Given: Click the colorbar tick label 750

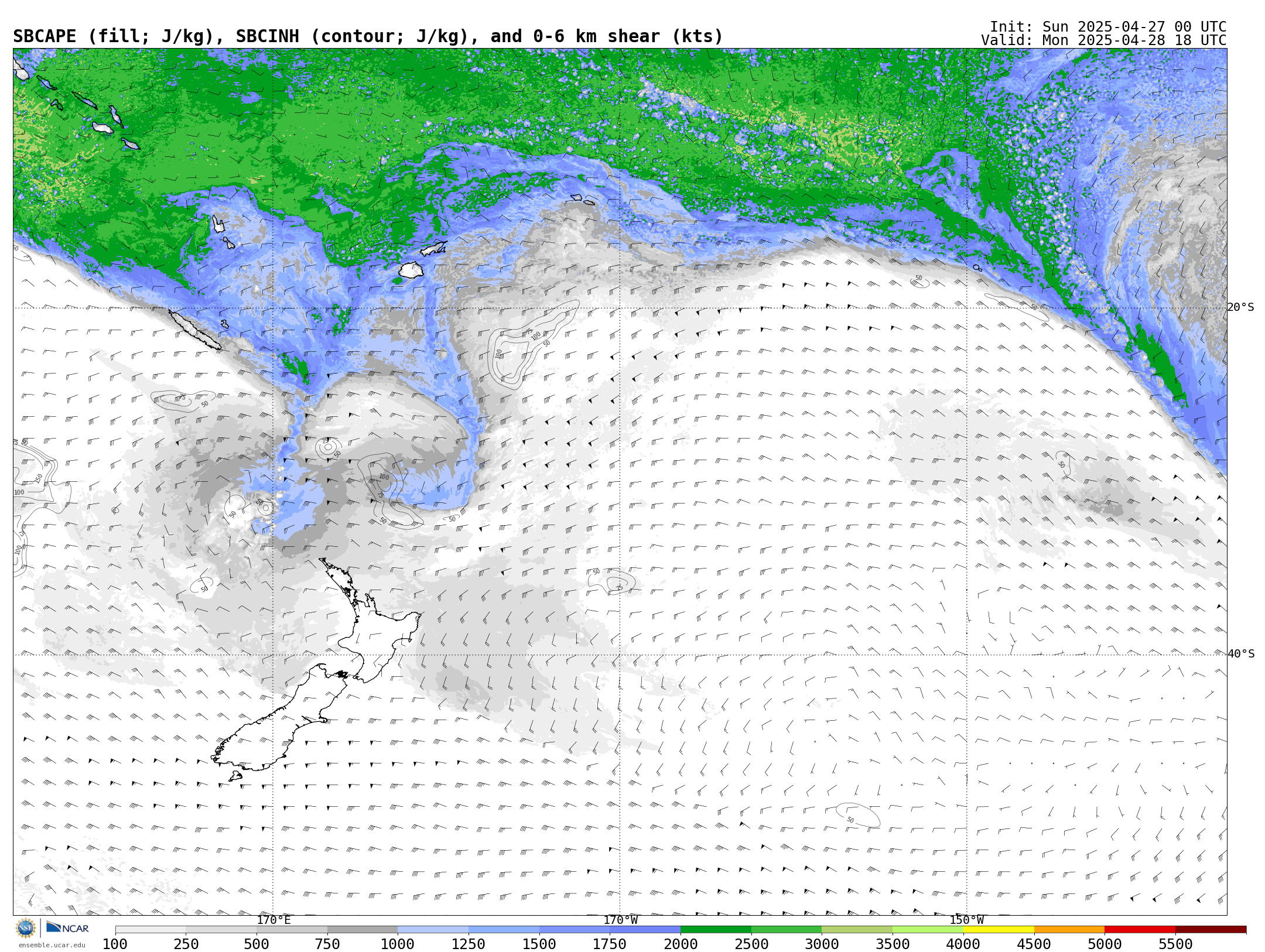Looking at the screenshot, I should 327,944.
